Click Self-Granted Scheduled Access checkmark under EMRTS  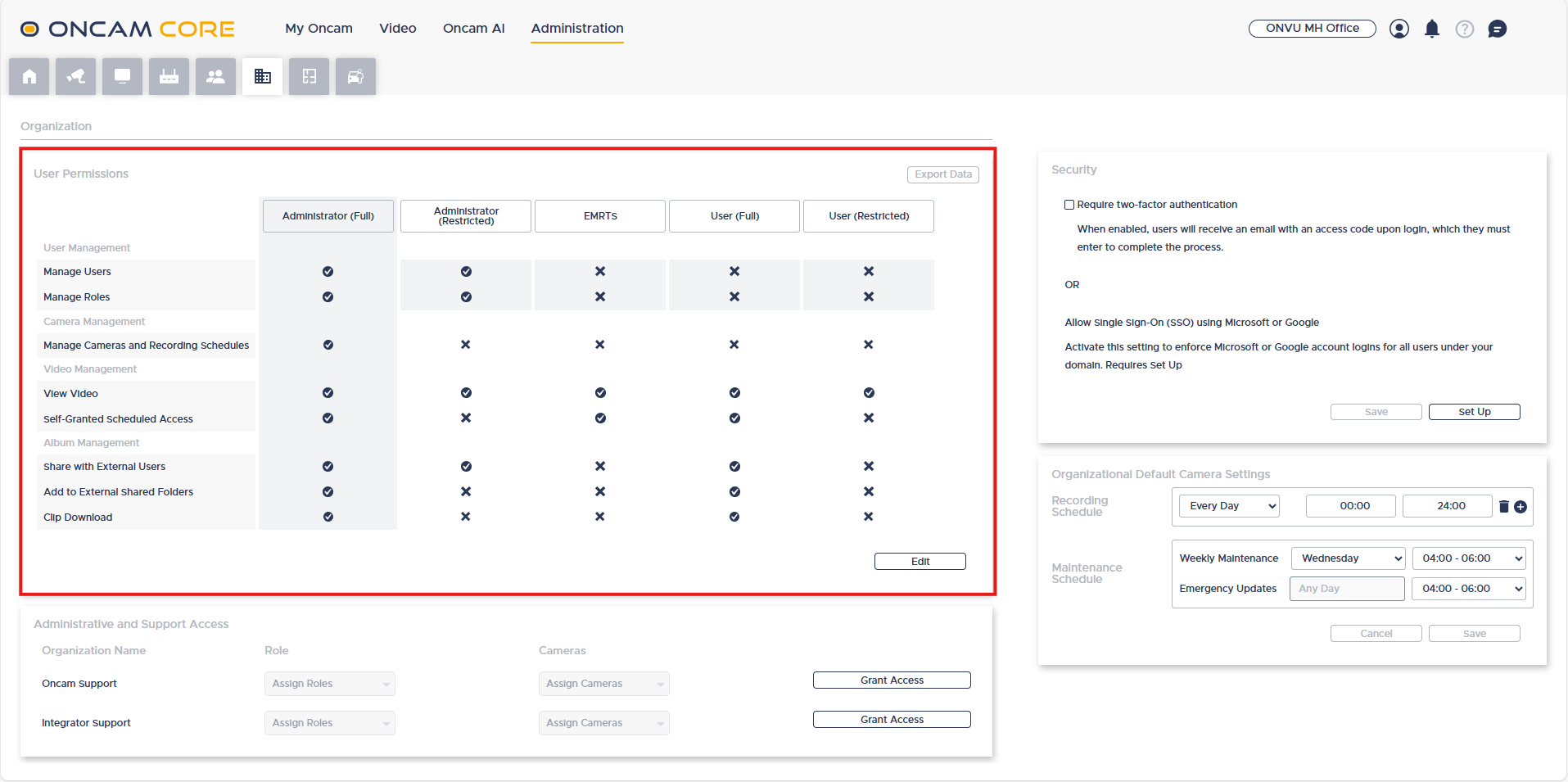(x=600, y=418)
